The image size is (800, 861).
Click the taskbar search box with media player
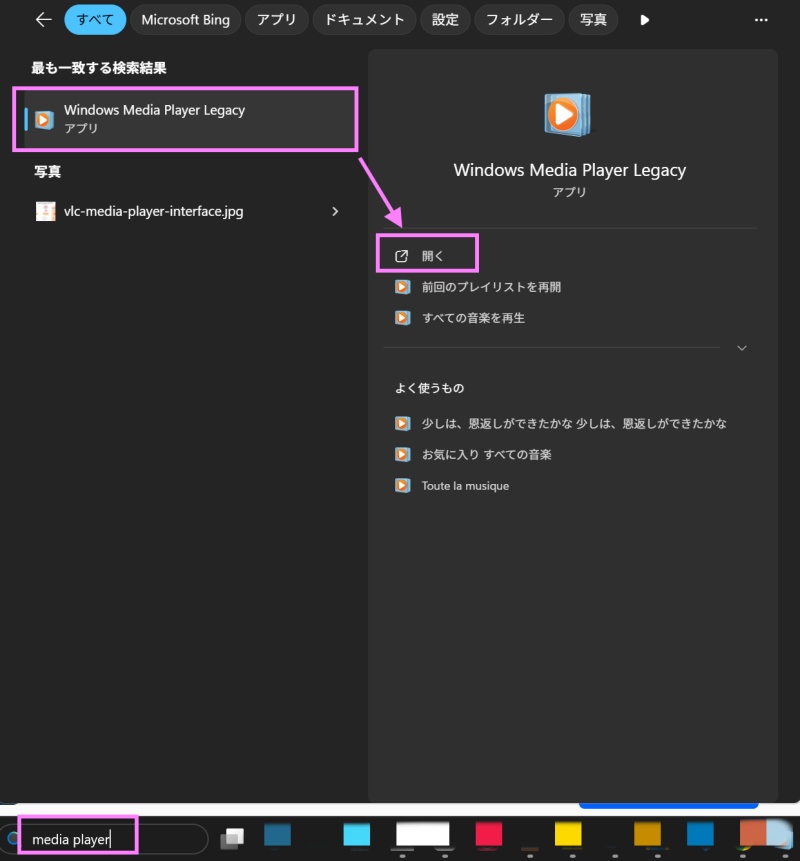pyautogui.click(x=104, y=839)
